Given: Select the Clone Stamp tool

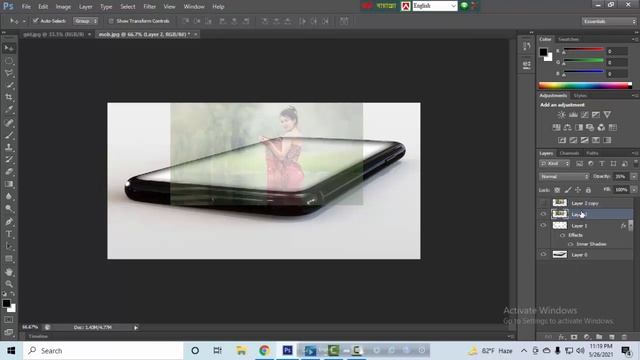Looking at the screenshot, I should (9, 147).
